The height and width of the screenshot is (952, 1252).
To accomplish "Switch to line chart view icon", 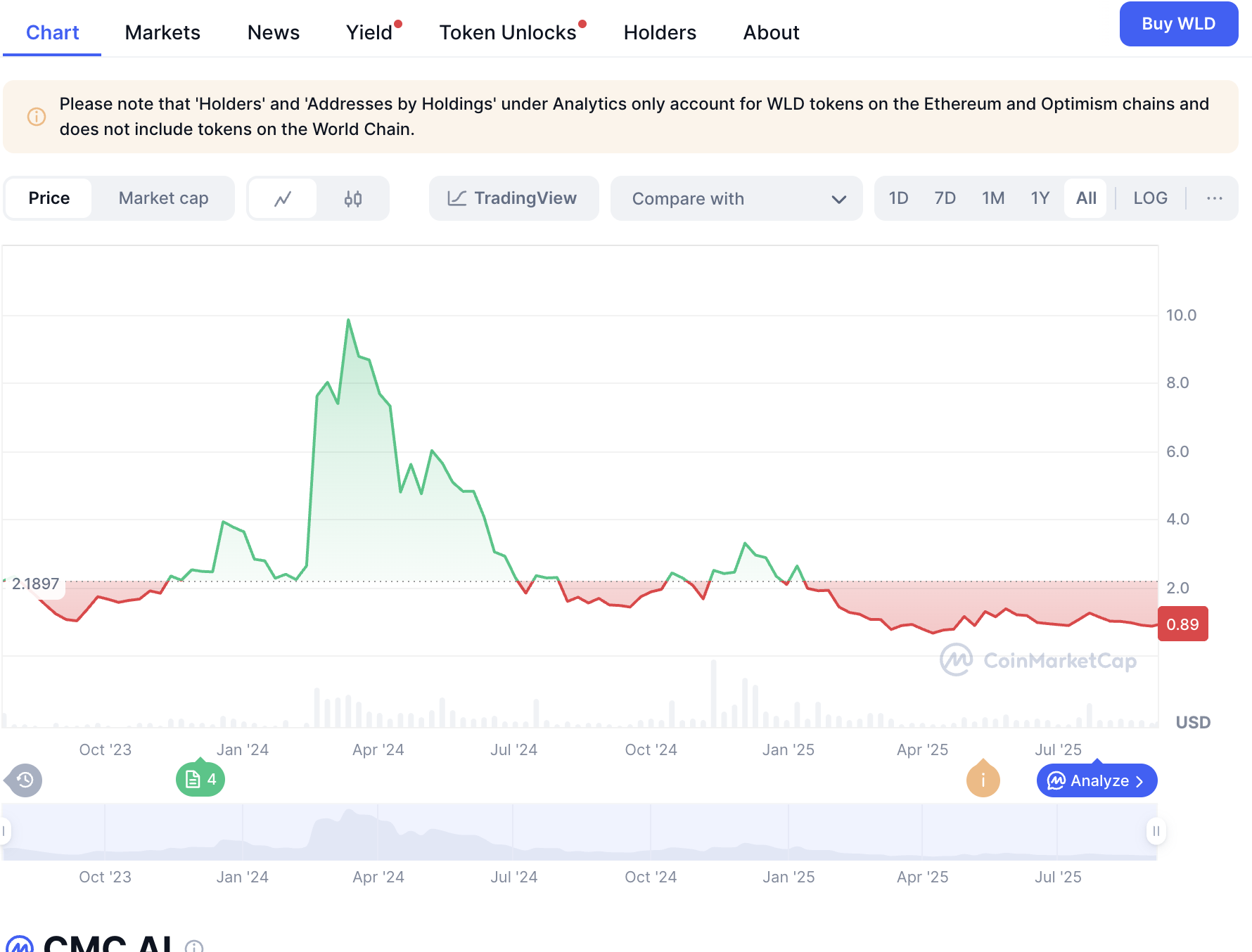I will click(283, 199).
